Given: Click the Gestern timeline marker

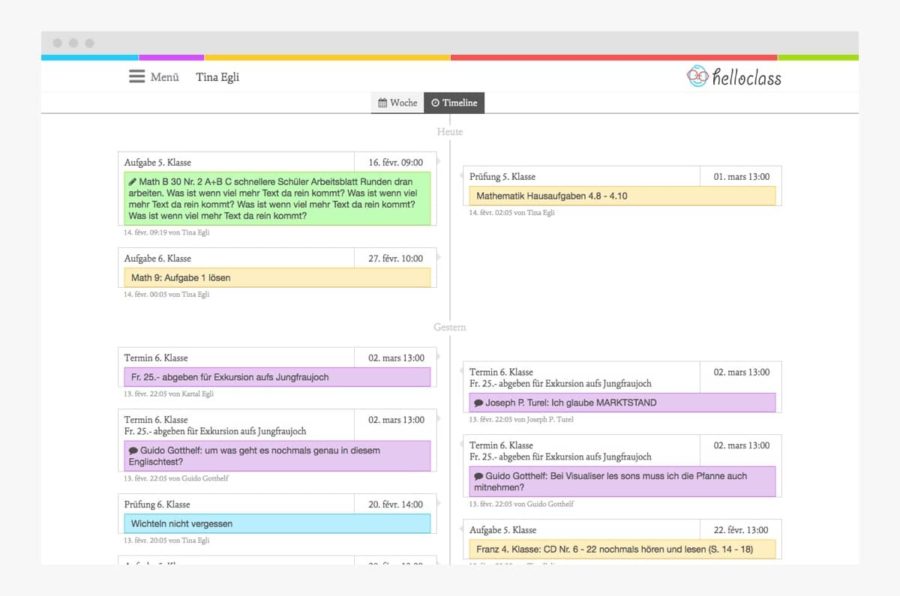Looking at the screenshot, I should coord(449,327).
